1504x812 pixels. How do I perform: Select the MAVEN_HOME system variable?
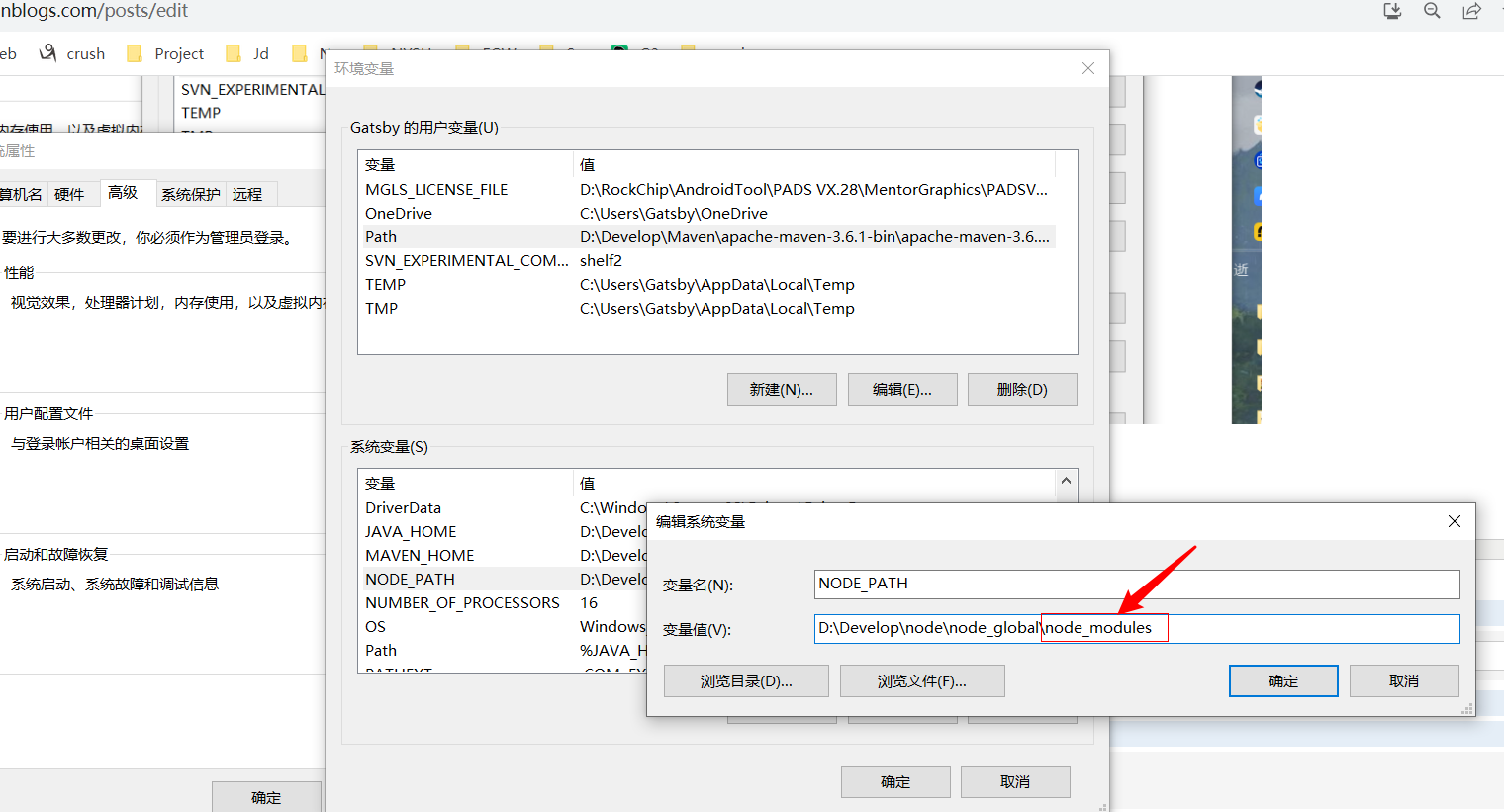point(420,555)
